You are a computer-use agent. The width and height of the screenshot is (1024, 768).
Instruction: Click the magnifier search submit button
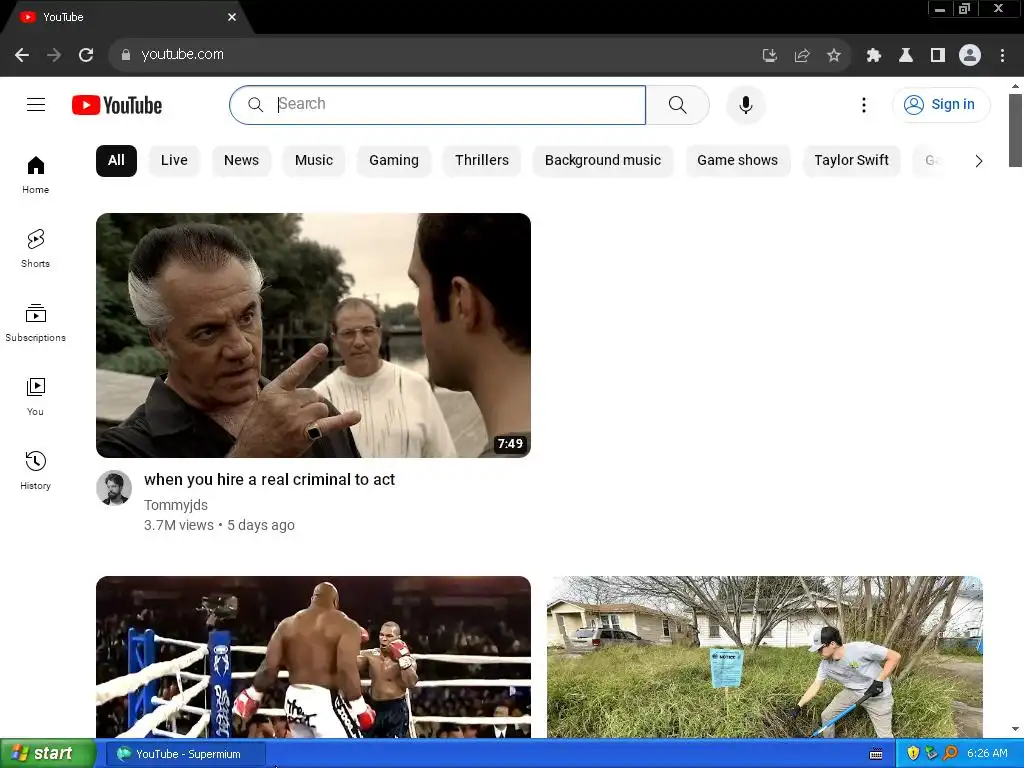677,104
